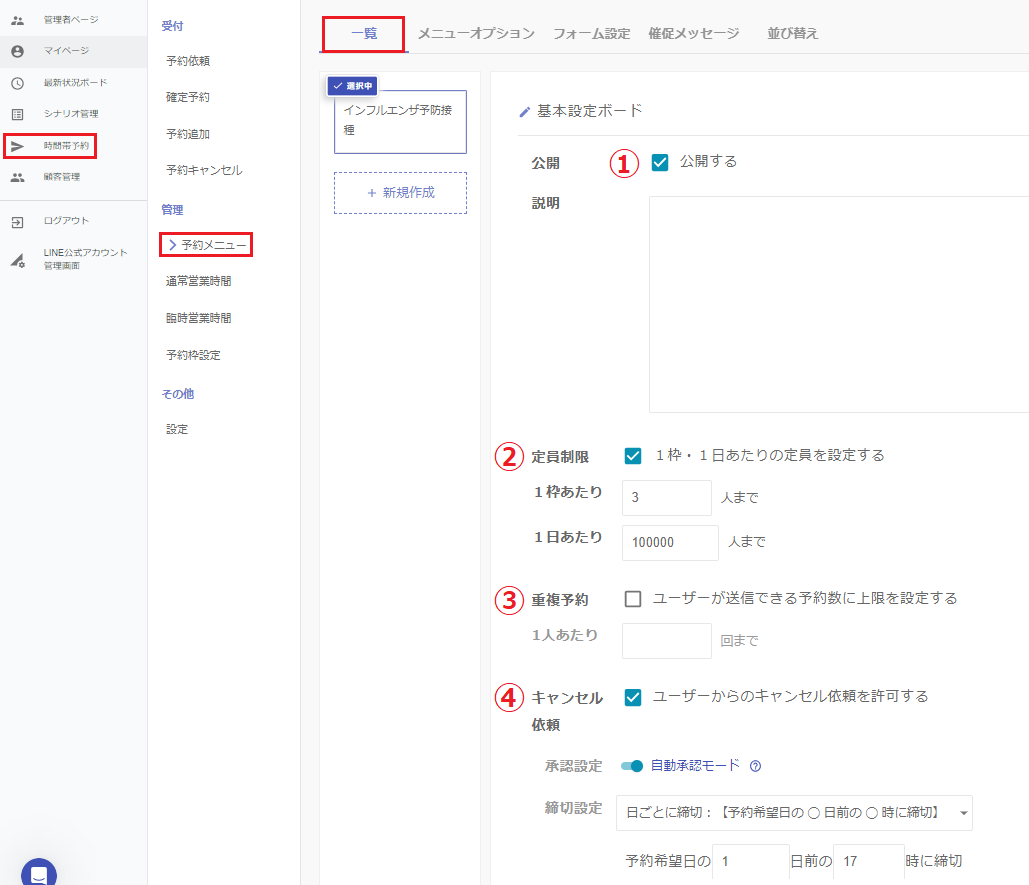Uncheck the 公開する checkbox

coord(660,162)
